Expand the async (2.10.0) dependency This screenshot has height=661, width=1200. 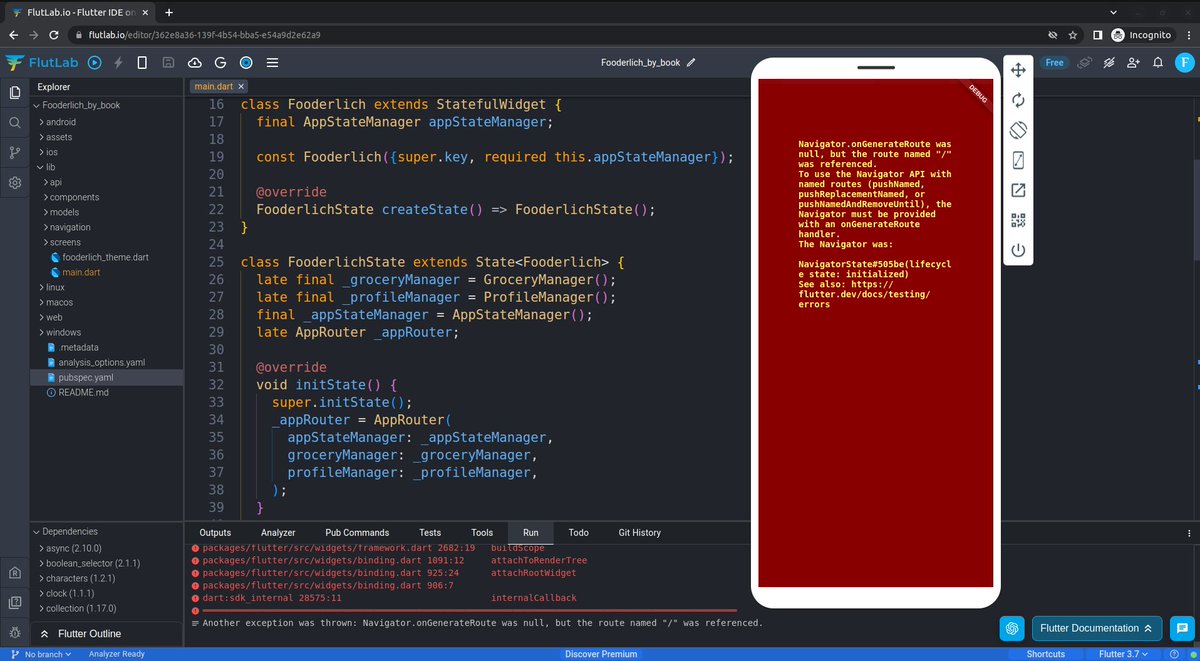[76, 548]
